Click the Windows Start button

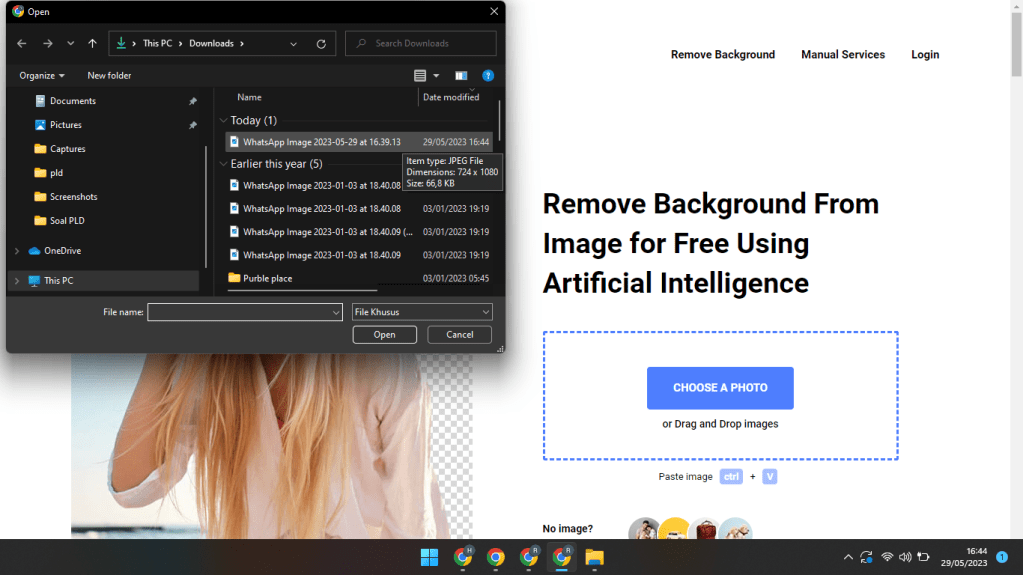(x=429, y=557)
